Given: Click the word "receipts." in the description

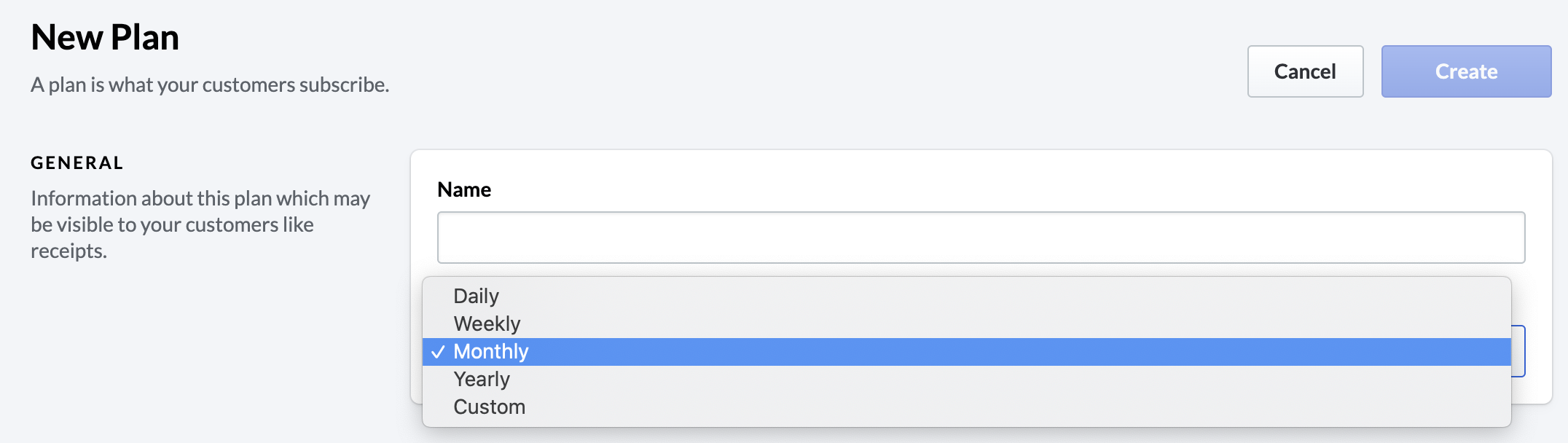Looking at the screenshot, I should pyautogui.click(x=69, y=251).
